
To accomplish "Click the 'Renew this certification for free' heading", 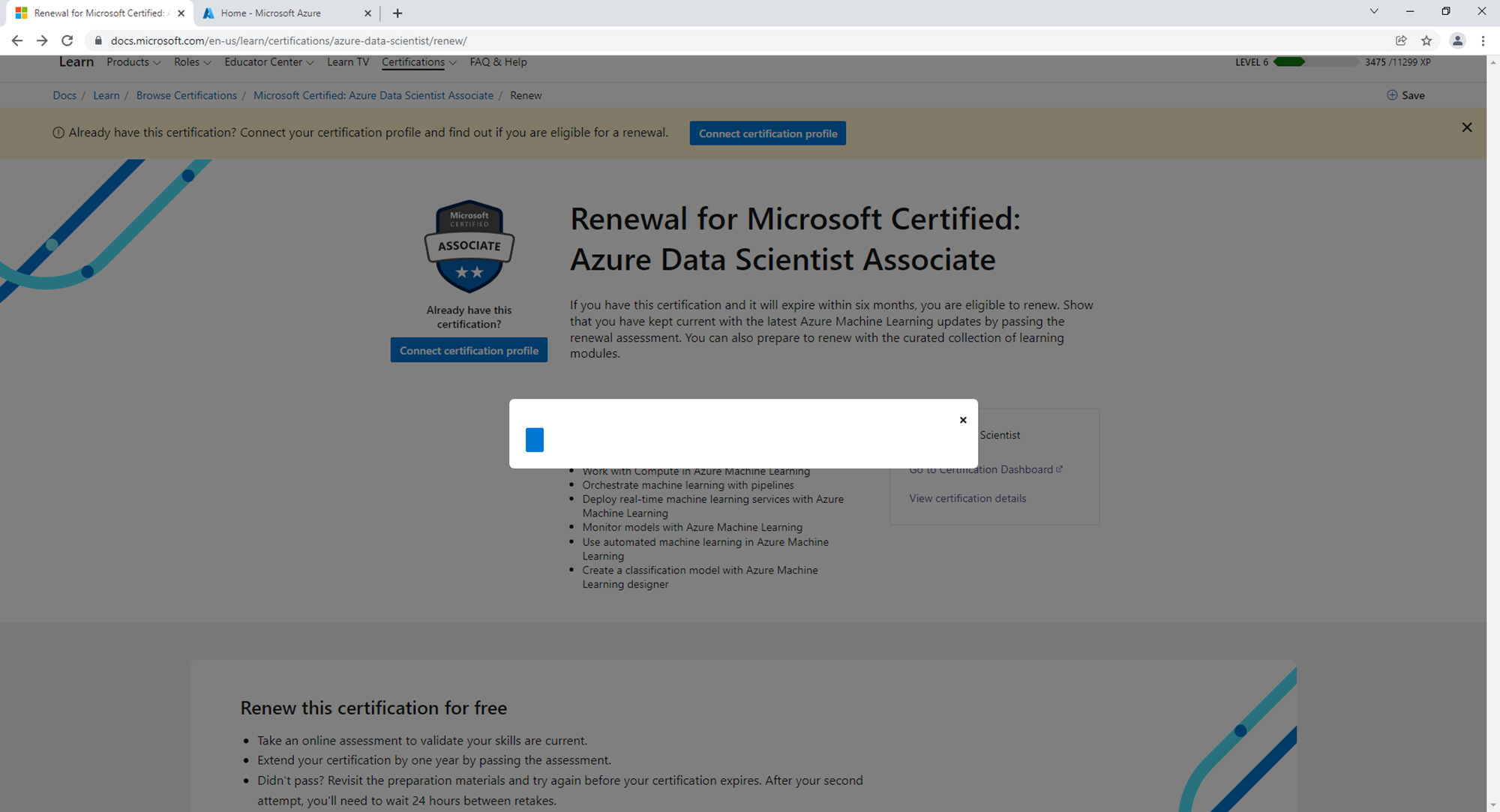I will point(373,708).
